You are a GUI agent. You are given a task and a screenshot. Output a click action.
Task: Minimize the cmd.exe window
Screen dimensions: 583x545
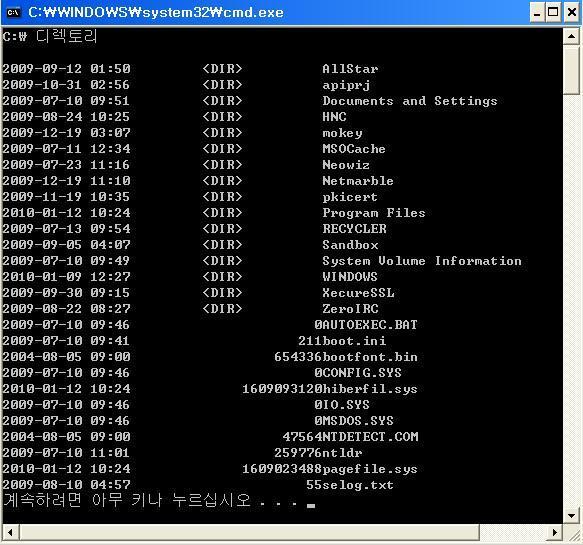[x=537, y=13]
